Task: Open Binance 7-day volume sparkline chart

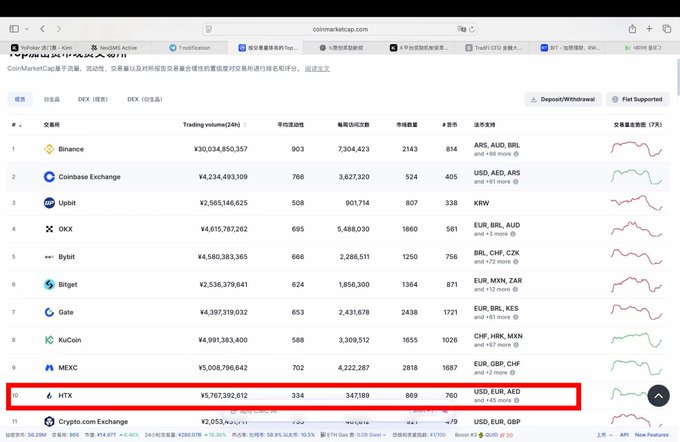Action: (x=637, y=149)
